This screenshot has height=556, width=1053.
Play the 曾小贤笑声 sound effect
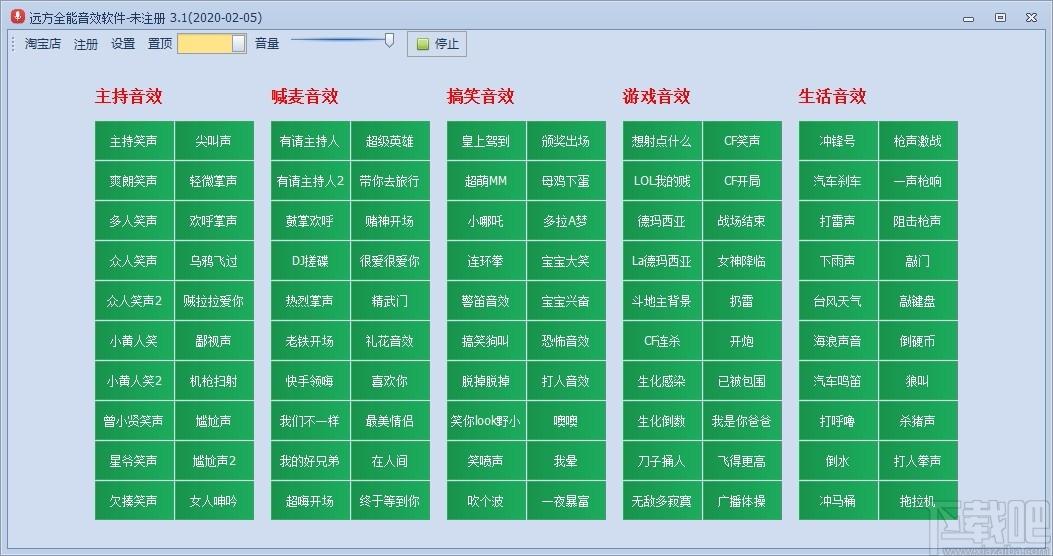point(134,420)
